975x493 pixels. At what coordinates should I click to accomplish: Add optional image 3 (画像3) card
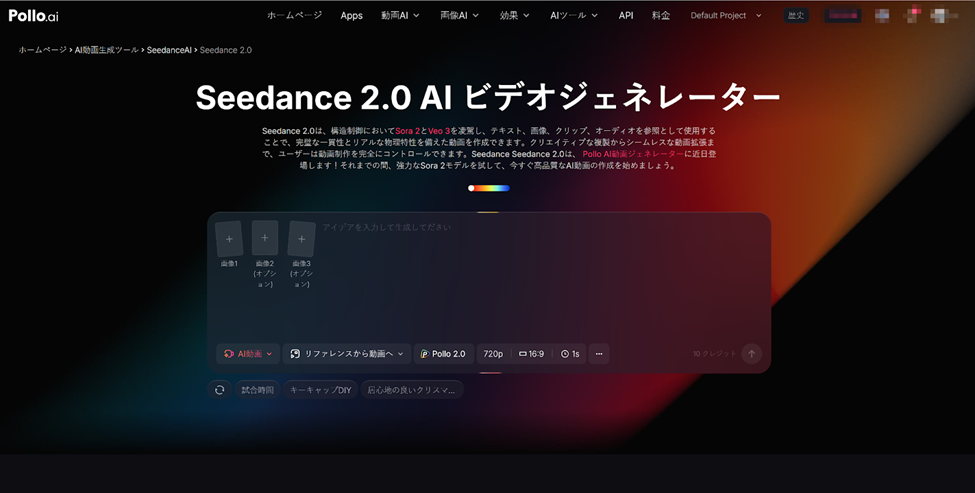[x=302, y=239]
